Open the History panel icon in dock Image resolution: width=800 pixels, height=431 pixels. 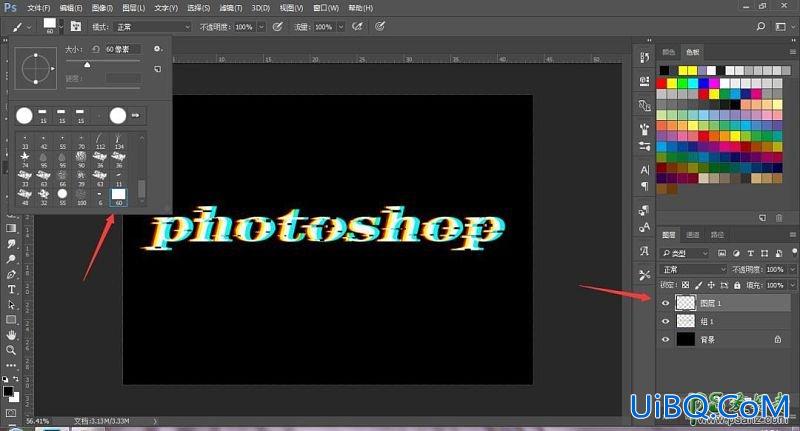(644, 57)
